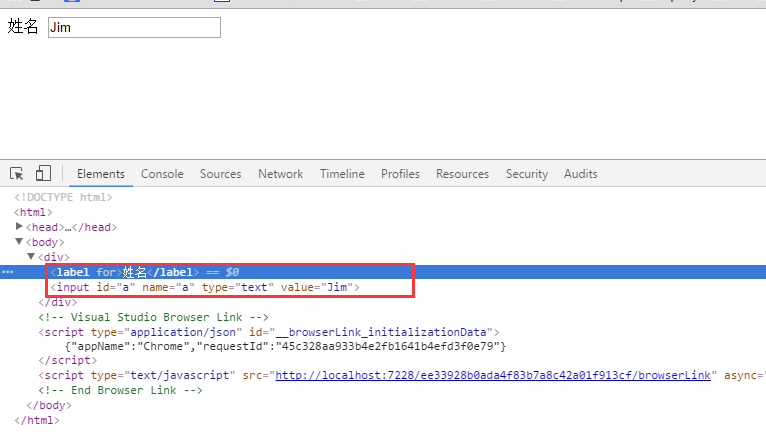Select the closing </html> line
This screenshot has width=766, height=438.
(37, 420)
